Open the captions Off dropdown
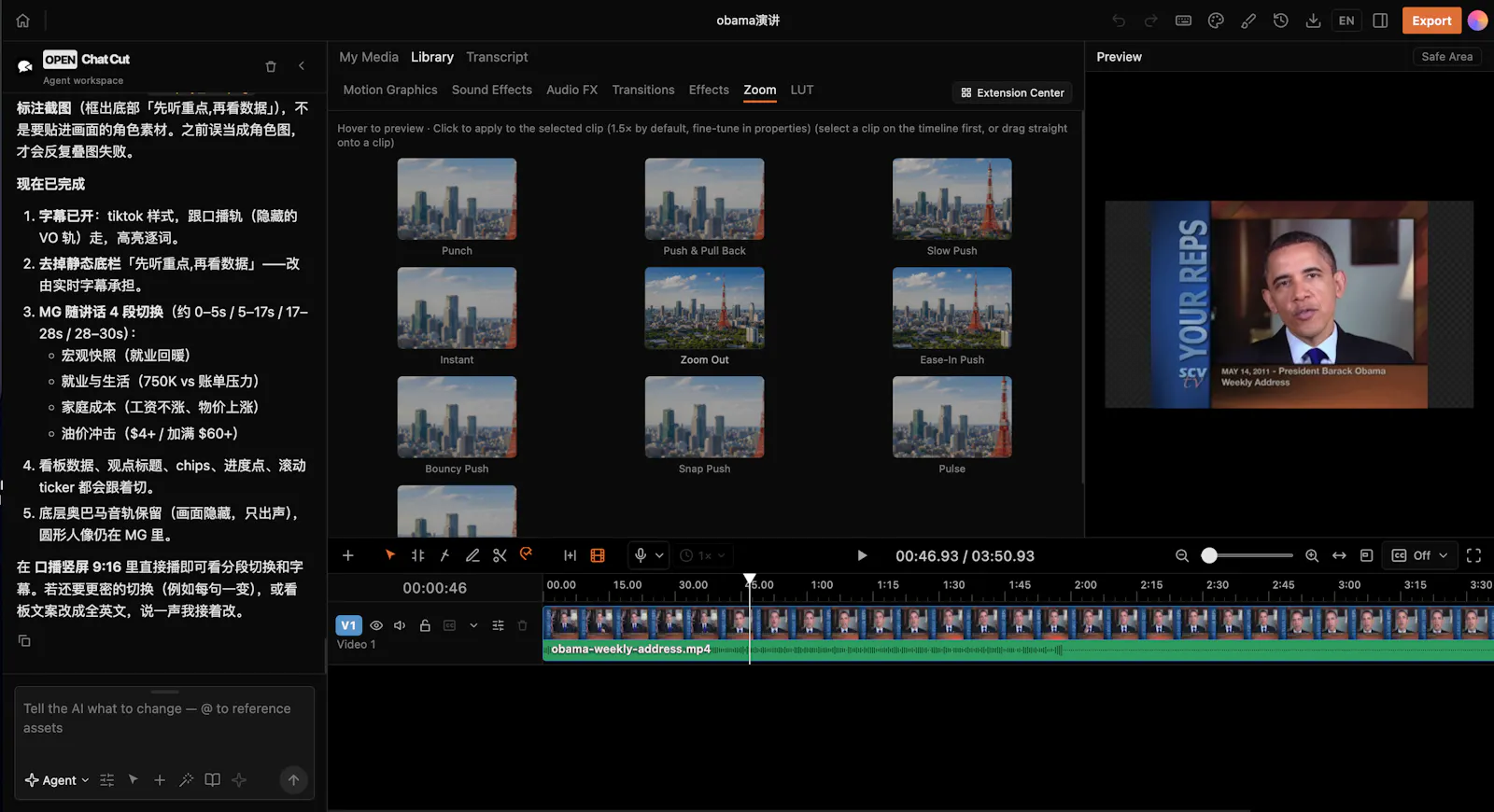This screenshot has width=1494, height=812. point(1420,555)
